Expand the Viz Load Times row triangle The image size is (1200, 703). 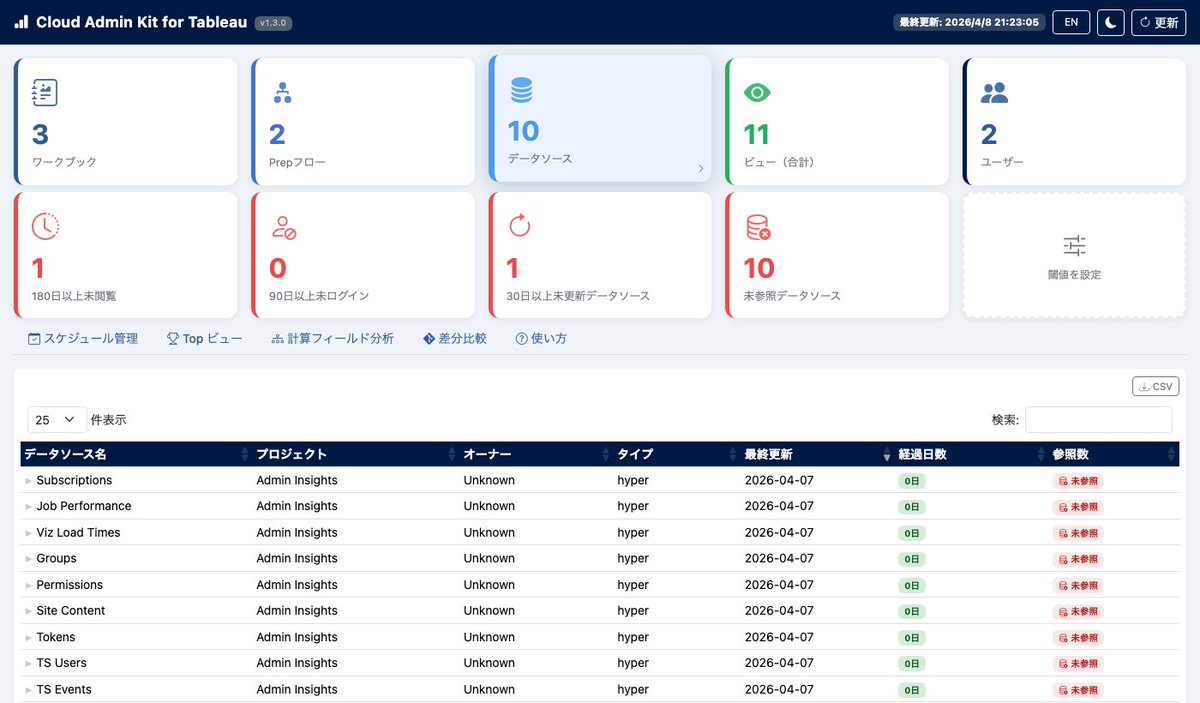tap(28, 533)
